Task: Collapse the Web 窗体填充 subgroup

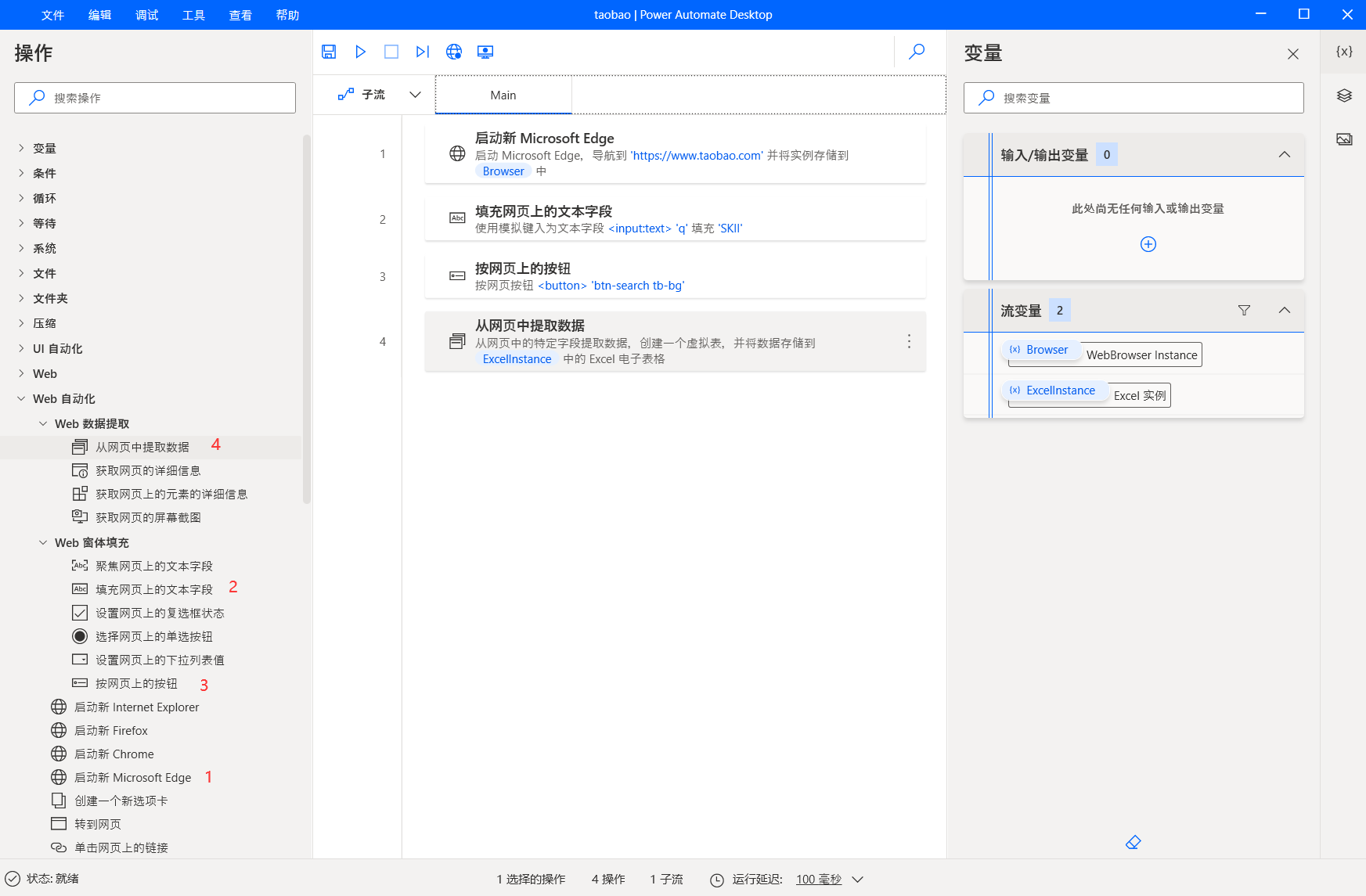Action: click(43, 542)
